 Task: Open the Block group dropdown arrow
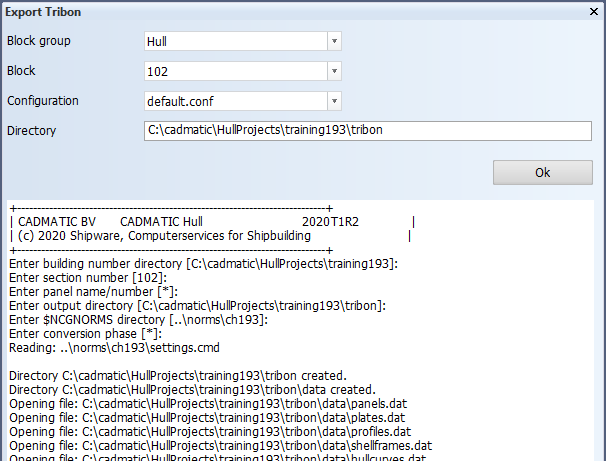334,41
